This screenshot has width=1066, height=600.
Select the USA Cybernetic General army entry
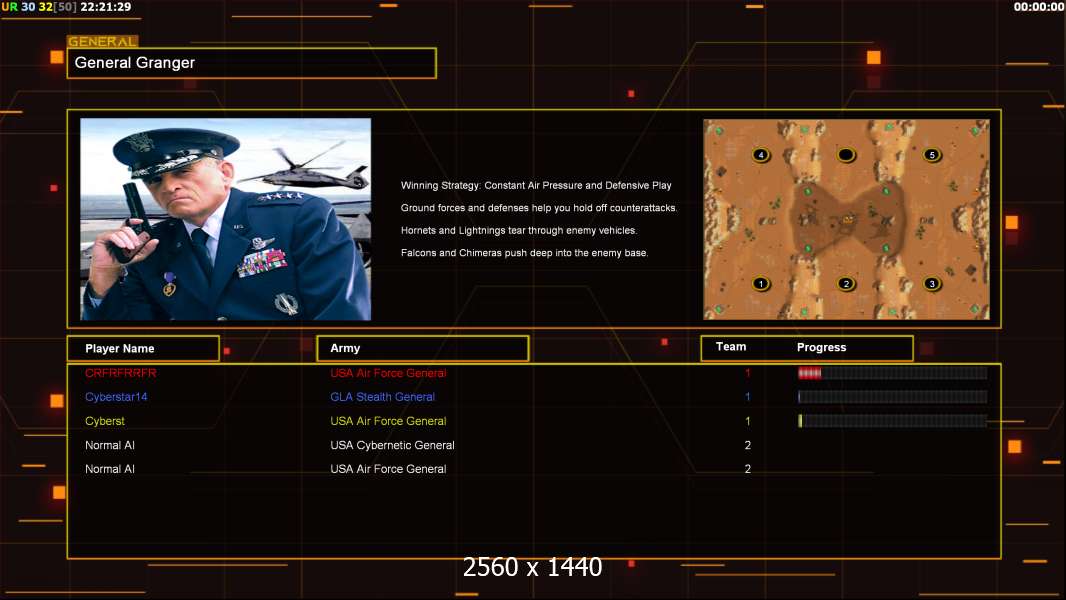tap(392, 445)
